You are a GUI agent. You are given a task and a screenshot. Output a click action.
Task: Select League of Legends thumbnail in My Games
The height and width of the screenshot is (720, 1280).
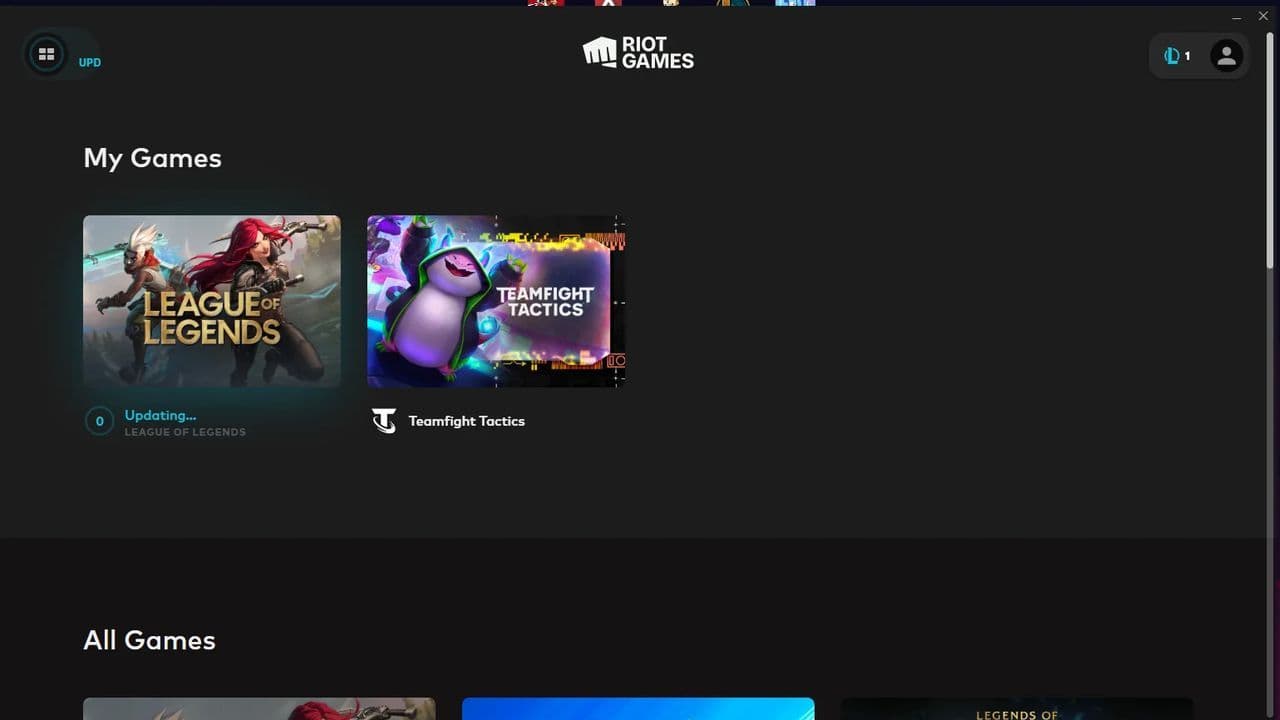(212, 301)
